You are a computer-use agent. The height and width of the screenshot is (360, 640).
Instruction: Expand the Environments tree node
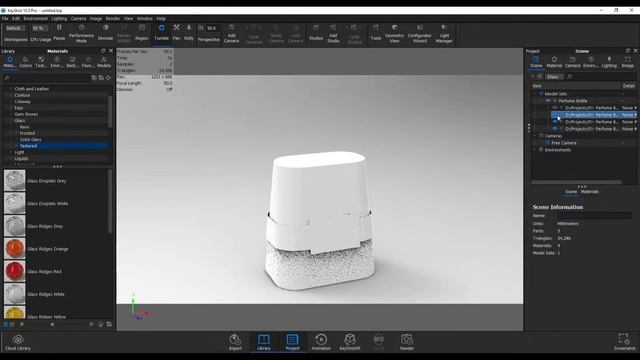pos(535,150)
